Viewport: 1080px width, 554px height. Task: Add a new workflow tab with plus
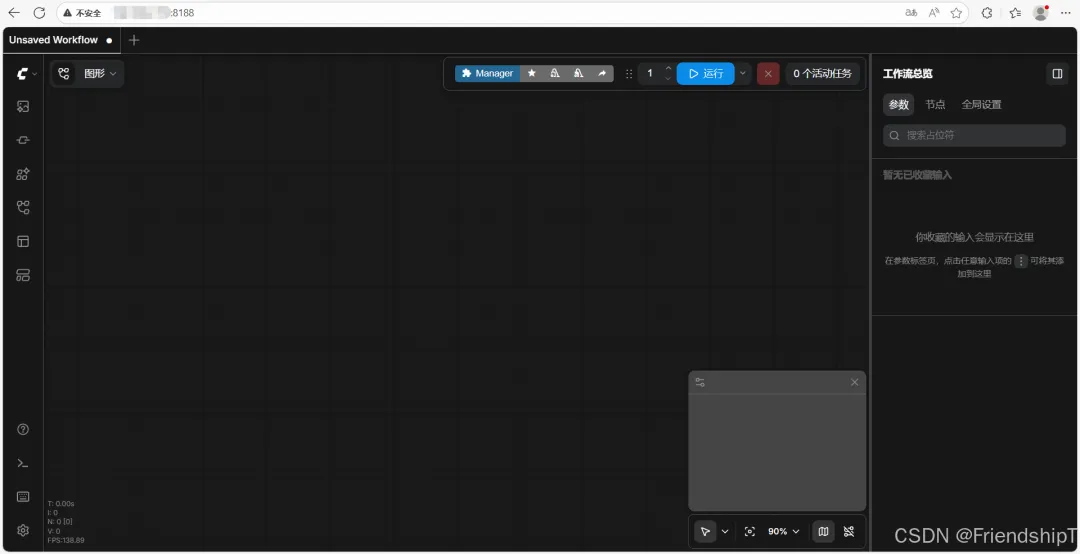[134, 40]
